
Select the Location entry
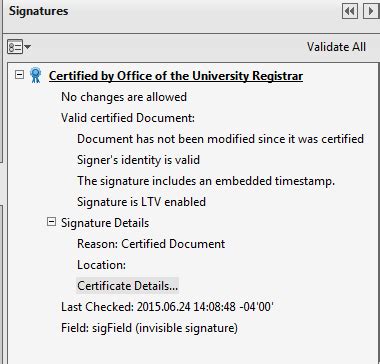[x=101, y=265]
